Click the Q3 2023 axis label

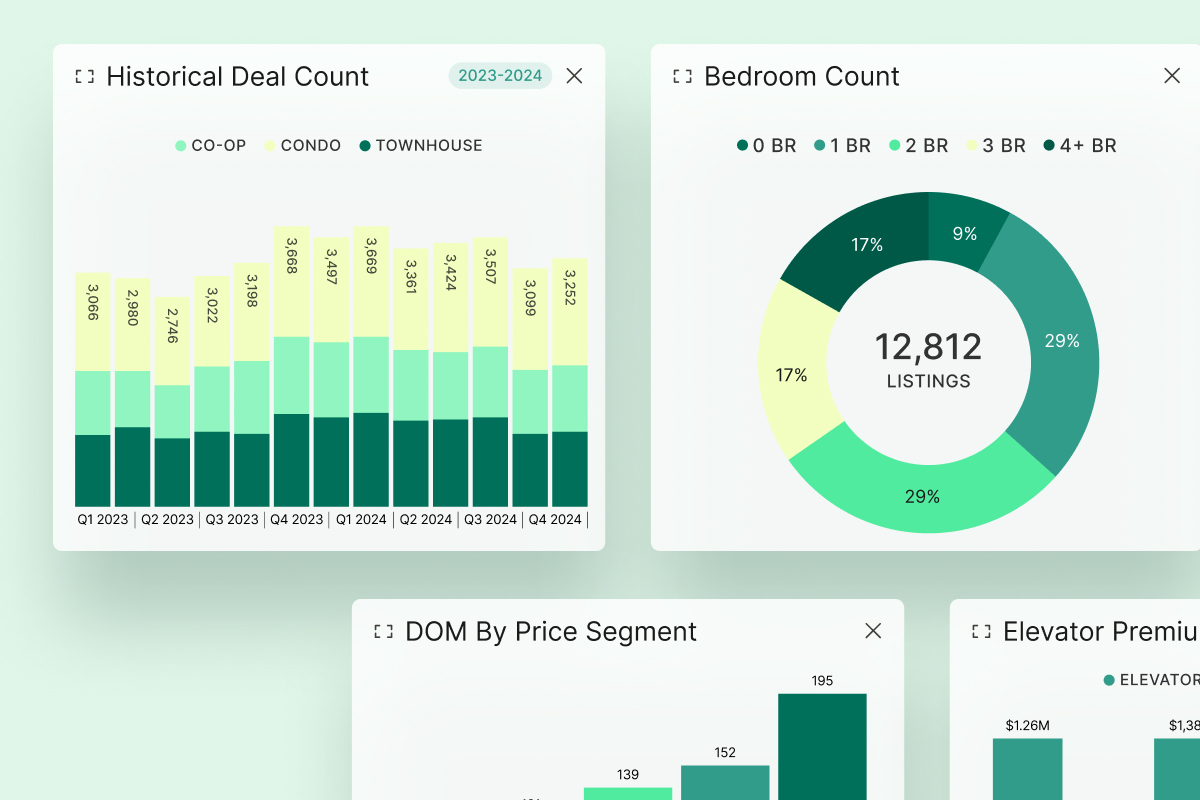(x=232, y=520)
